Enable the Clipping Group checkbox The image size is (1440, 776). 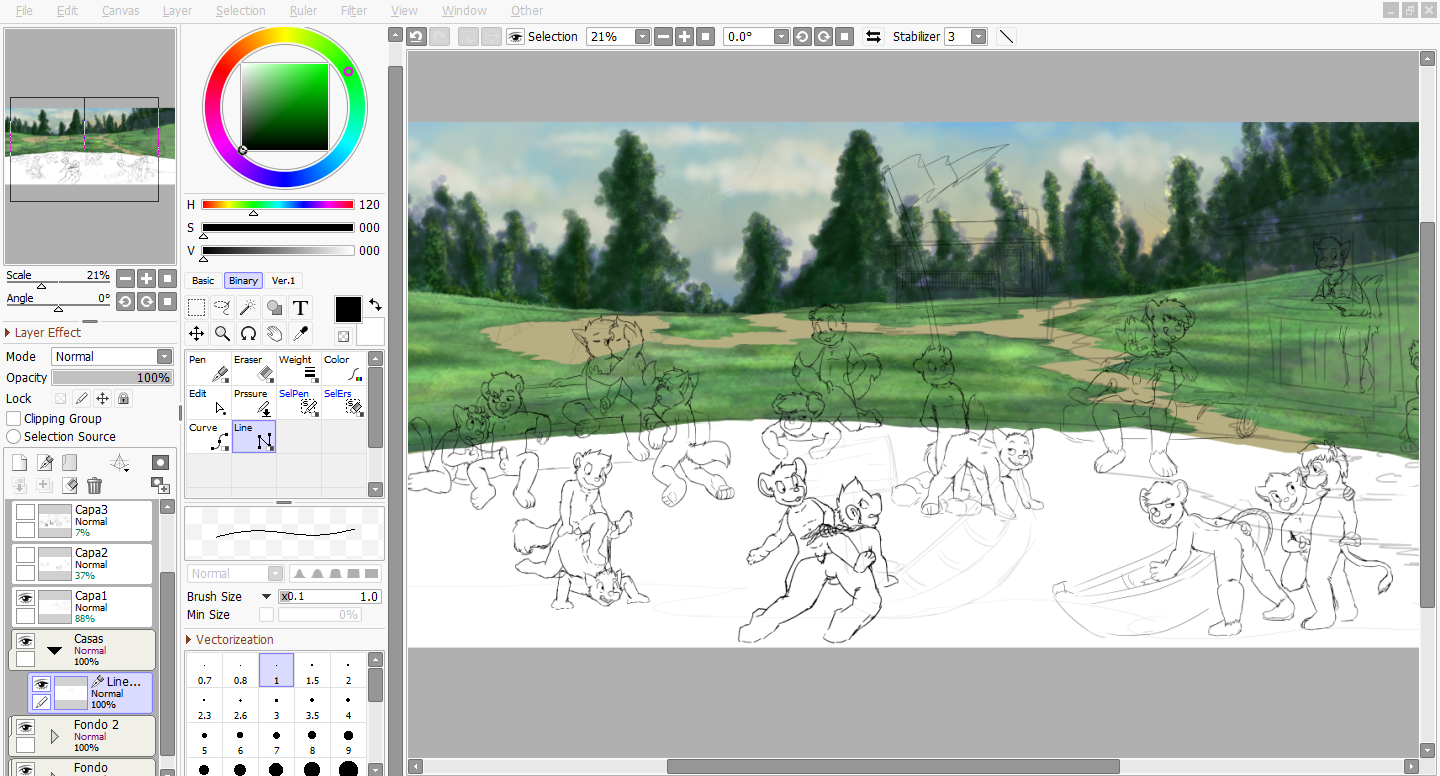(14, 419)
